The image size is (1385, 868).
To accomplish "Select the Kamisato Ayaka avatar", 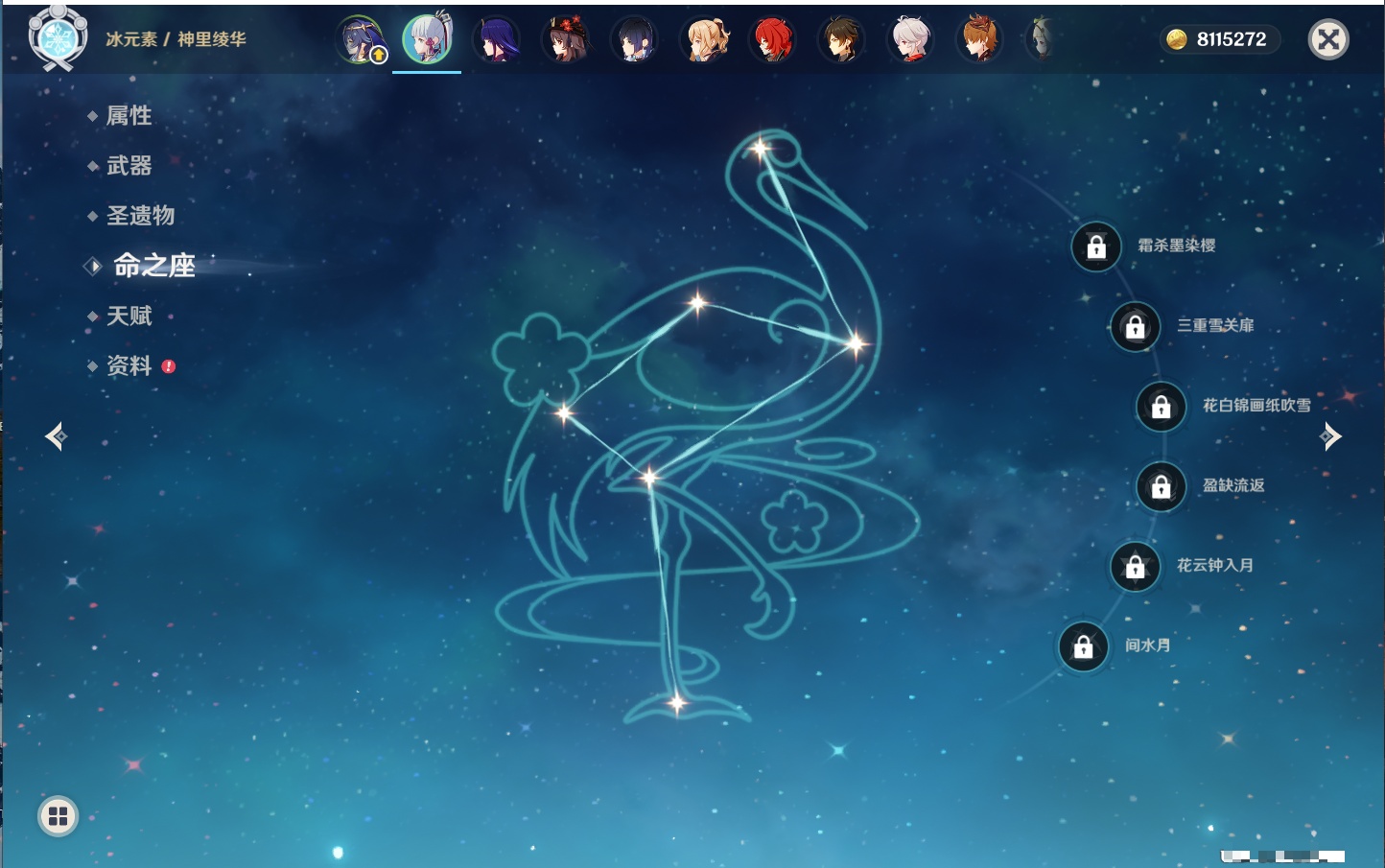I will tap(427, 39).
